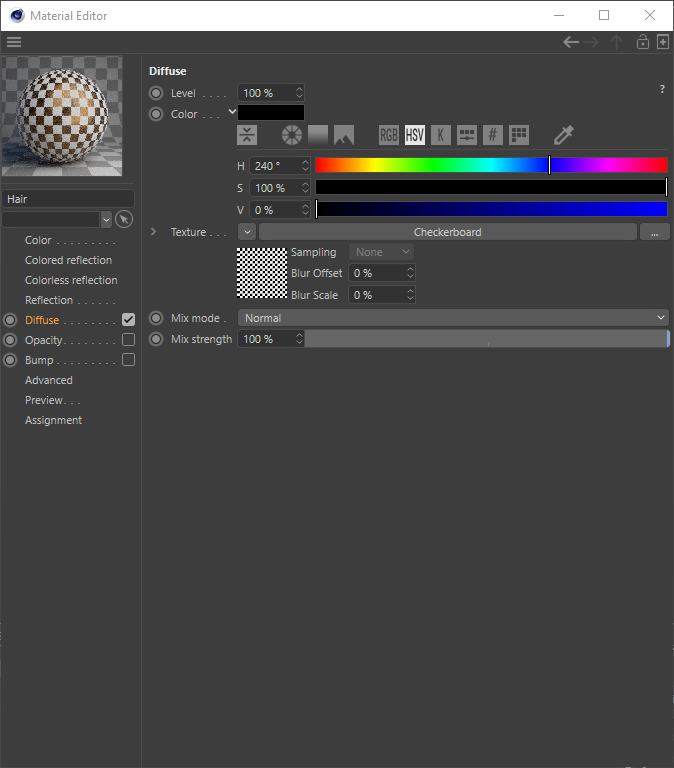Toggle the Diffuse channel animation dot

click(10, 320)
